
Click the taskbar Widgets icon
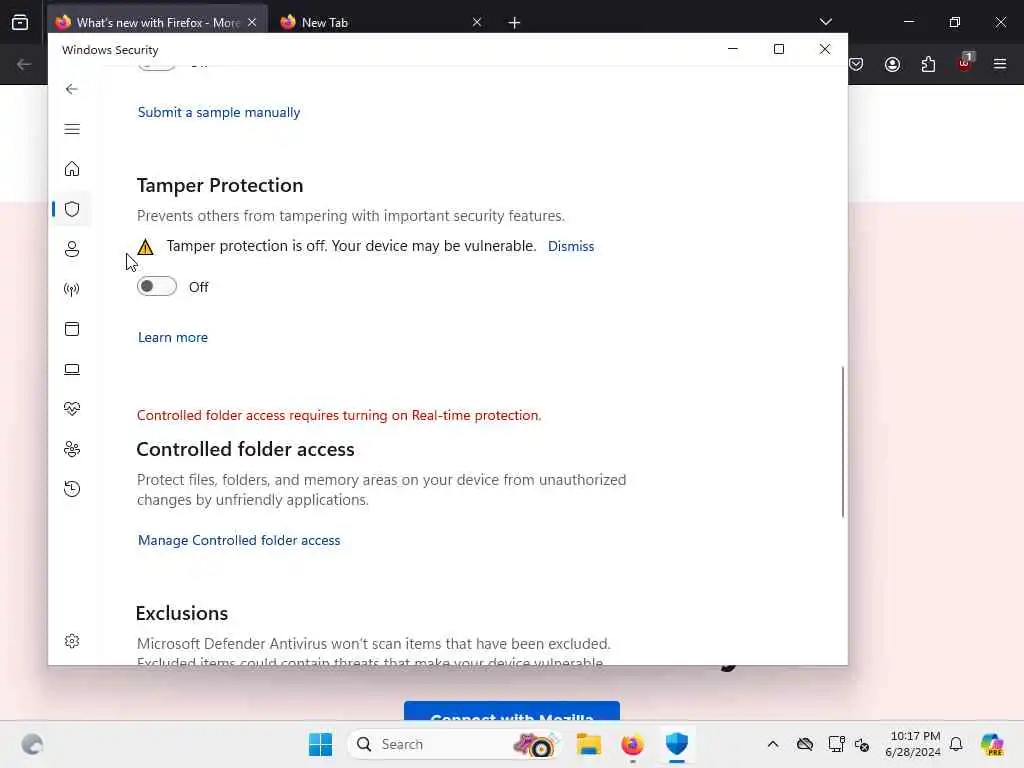[x=32, y=744]
